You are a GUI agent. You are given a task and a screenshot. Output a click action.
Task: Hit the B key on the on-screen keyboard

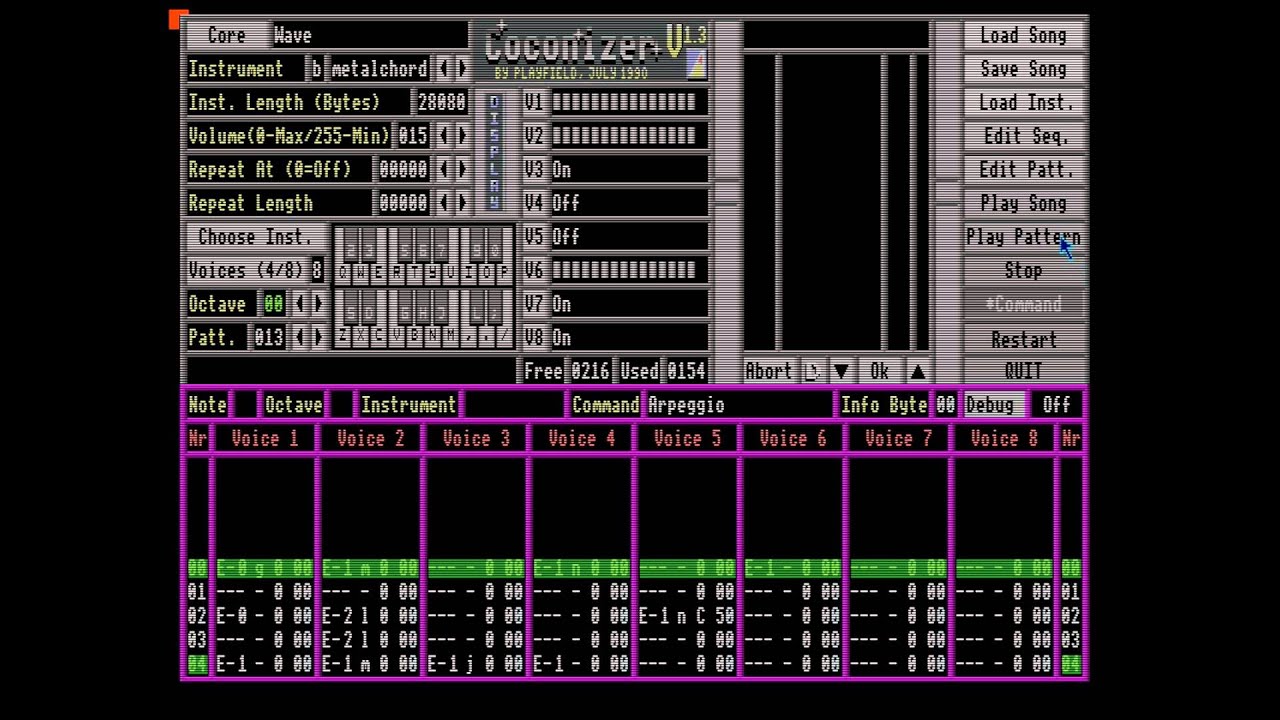(415, 337)
